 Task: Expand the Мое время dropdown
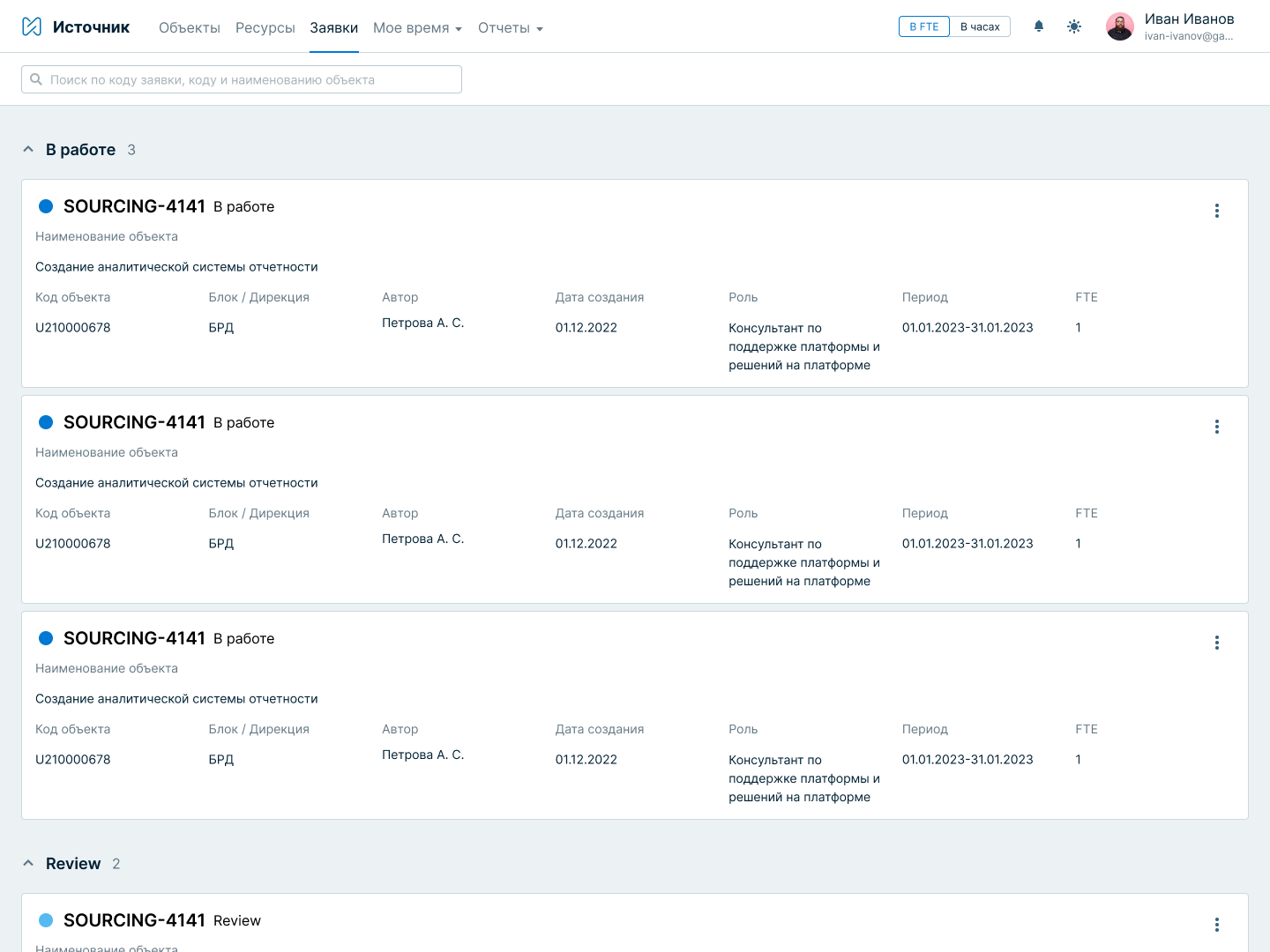click(417, 28)
